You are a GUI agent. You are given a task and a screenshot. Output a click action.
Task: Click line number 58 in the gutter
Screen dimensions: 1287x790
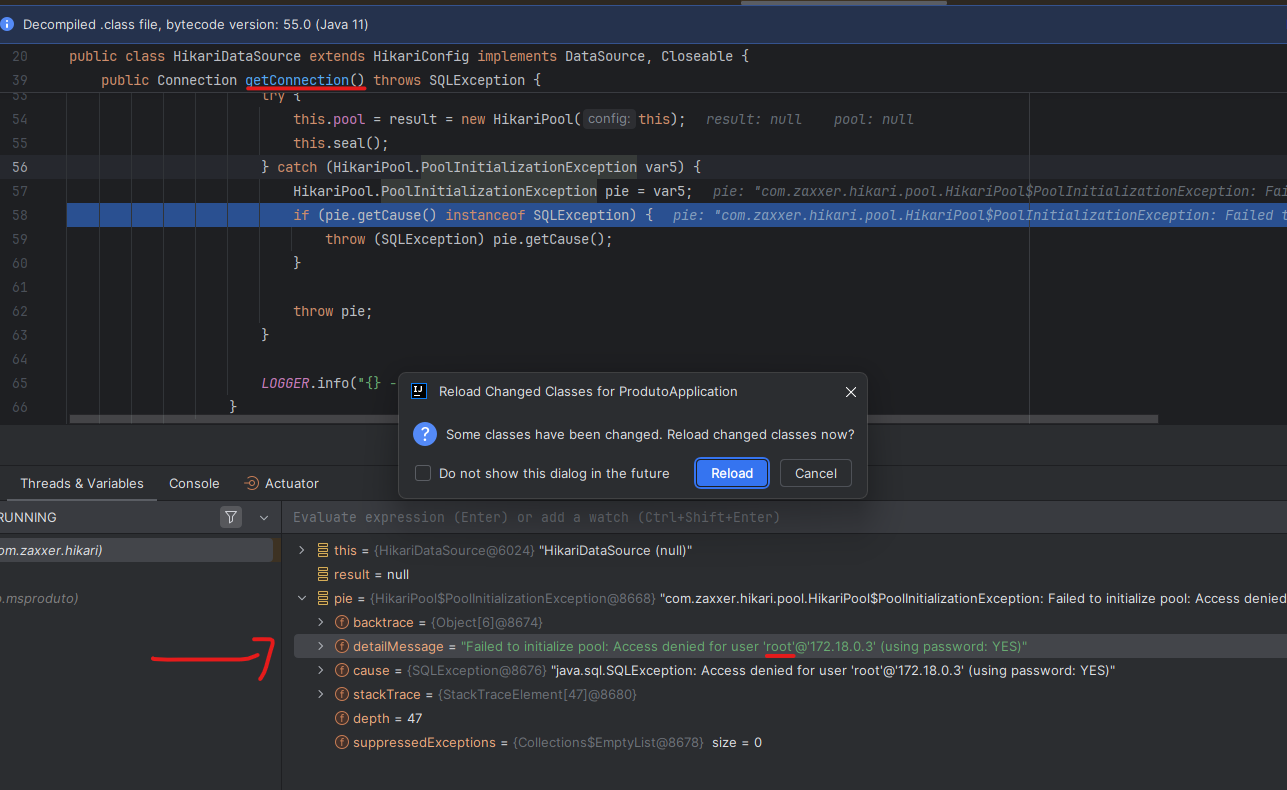[x=20, y=215]
